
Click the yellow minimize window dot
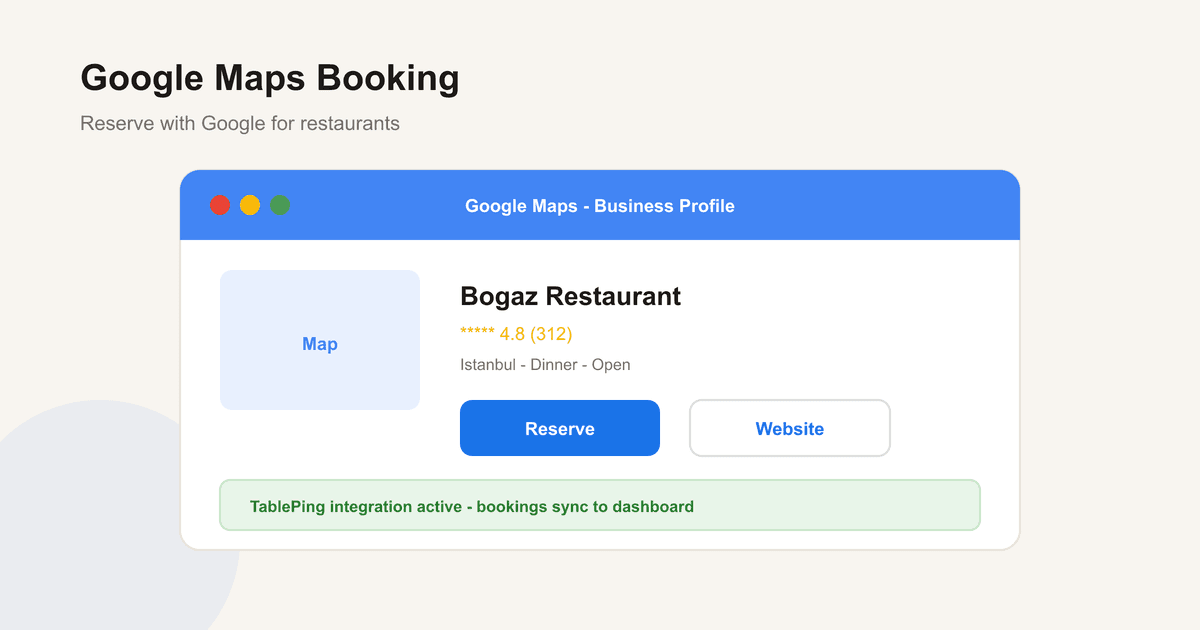click(250, 205)
